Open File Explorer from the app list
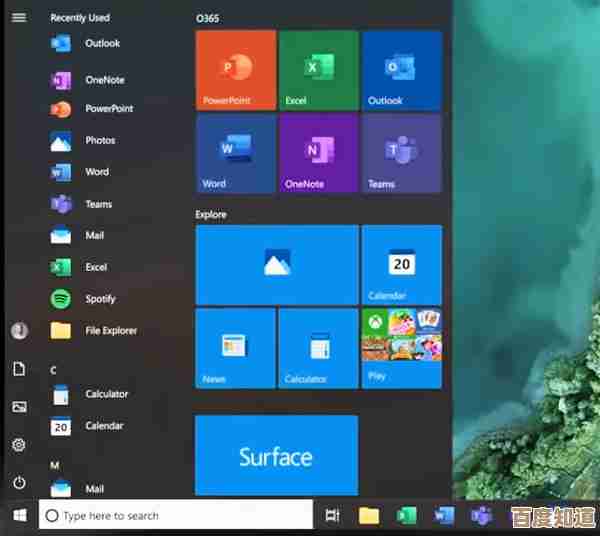The width and height of the screenshot is (600, 536). (93, 331)
